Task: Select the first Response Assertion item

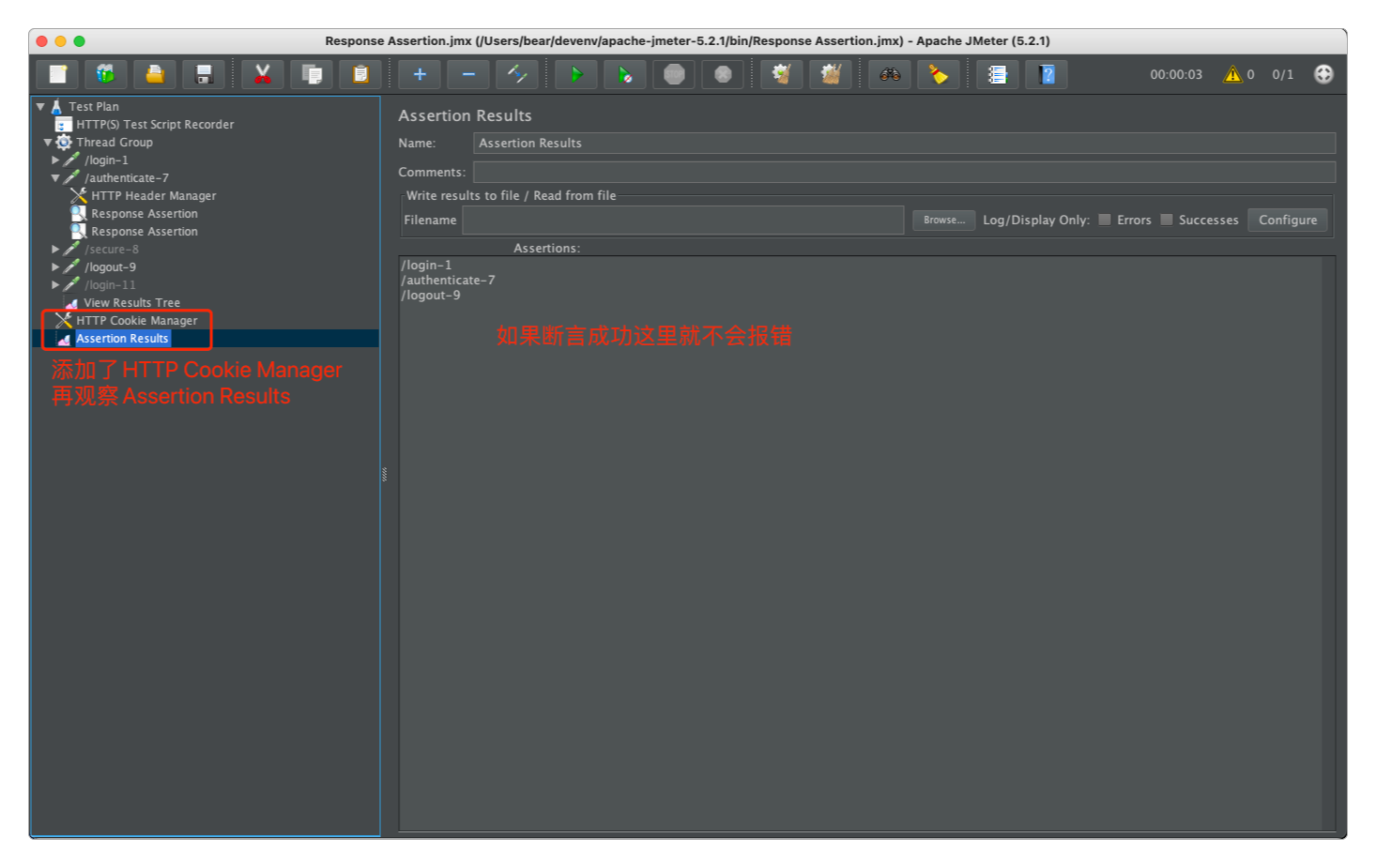Action: 145,214
